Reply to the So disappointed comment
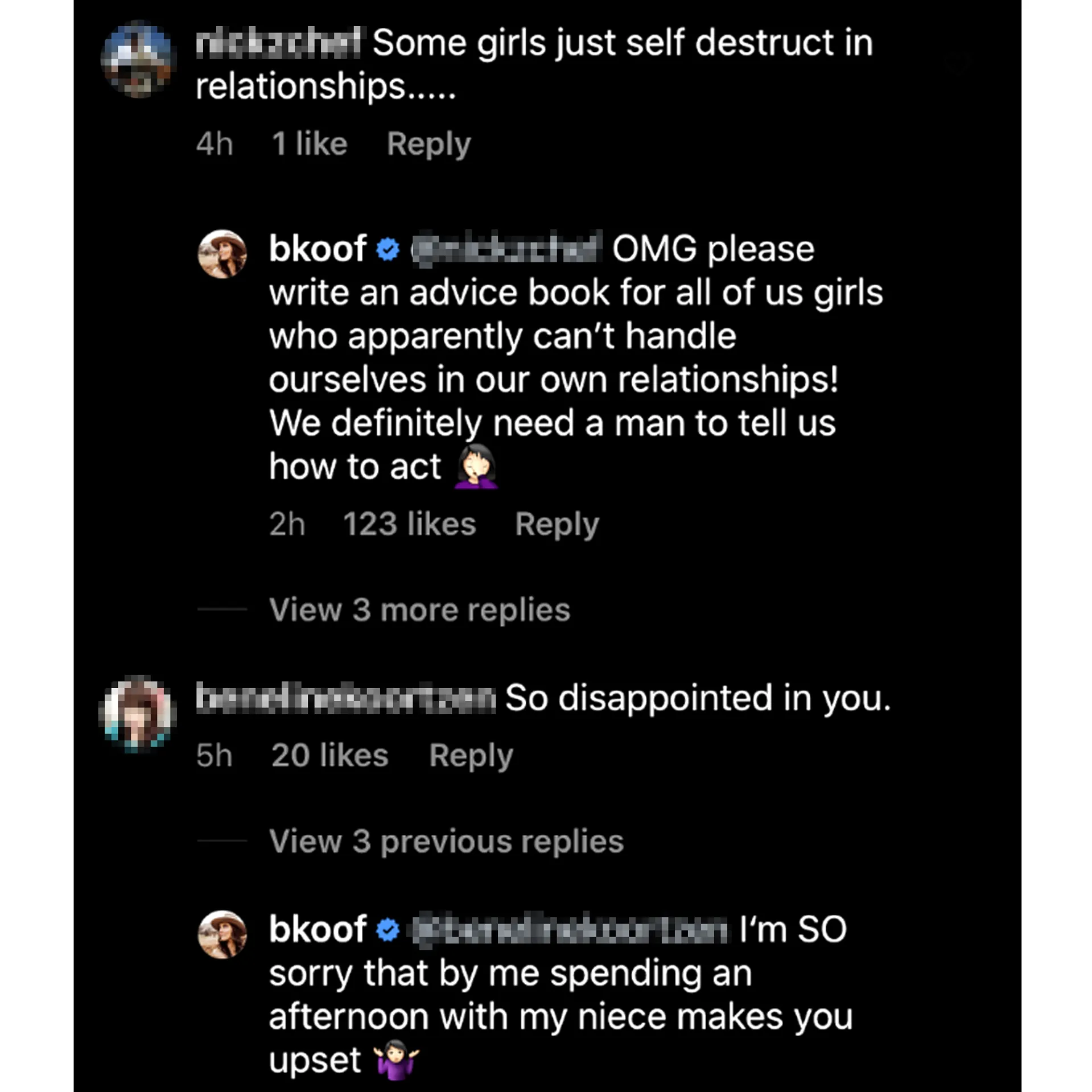Viewport: 1092px width, 1092px height. coord(471,756)
